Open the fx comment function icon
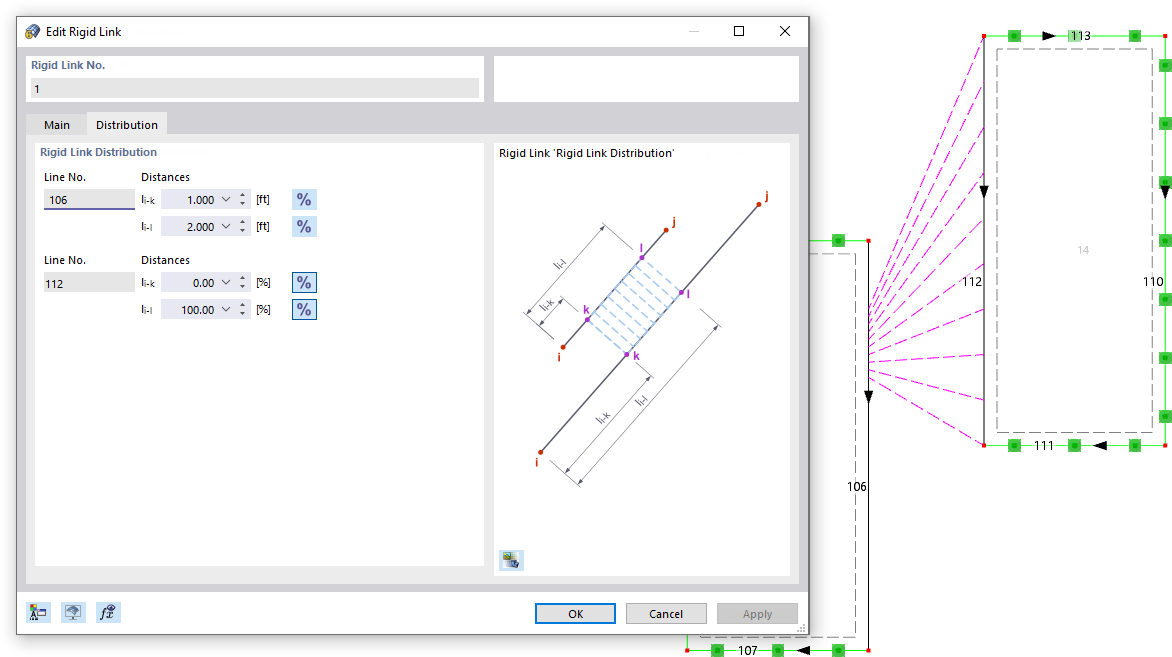Screen dimensions: 1172x657 click(x=108, y=611)
